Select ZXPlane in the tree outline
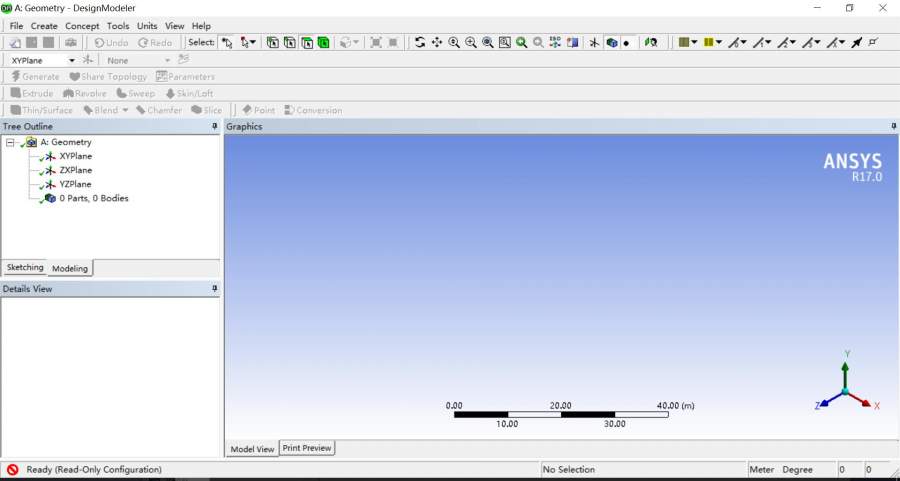This screenshot has width=900, height=481. 75,170
